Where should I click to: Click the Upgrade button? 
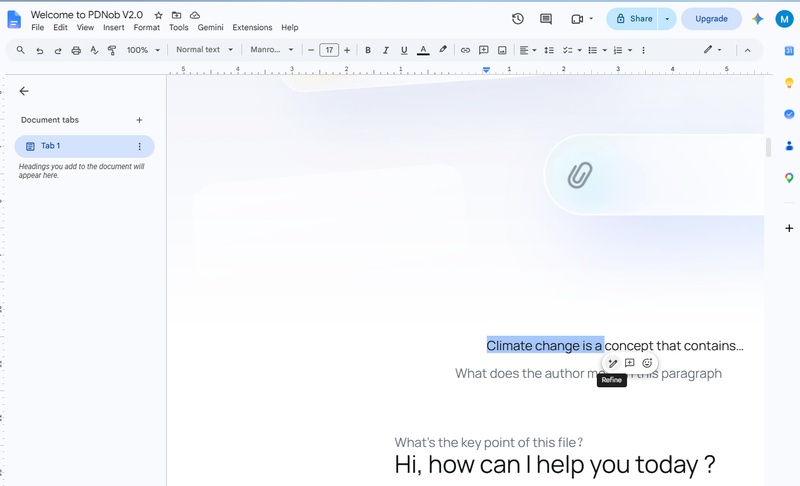[711, 19]
